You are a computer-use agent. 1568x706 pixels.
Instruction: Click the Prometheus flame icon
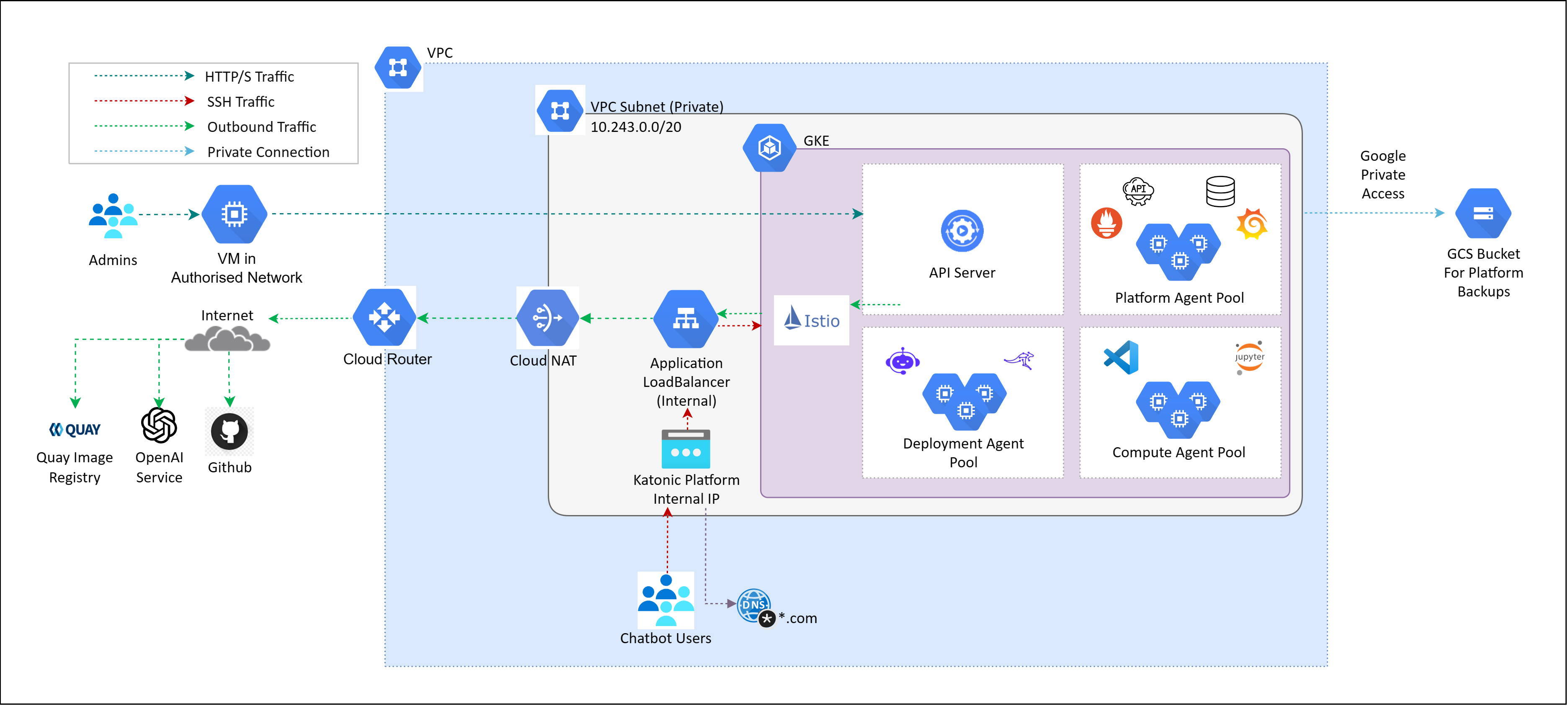(1106, 223)
